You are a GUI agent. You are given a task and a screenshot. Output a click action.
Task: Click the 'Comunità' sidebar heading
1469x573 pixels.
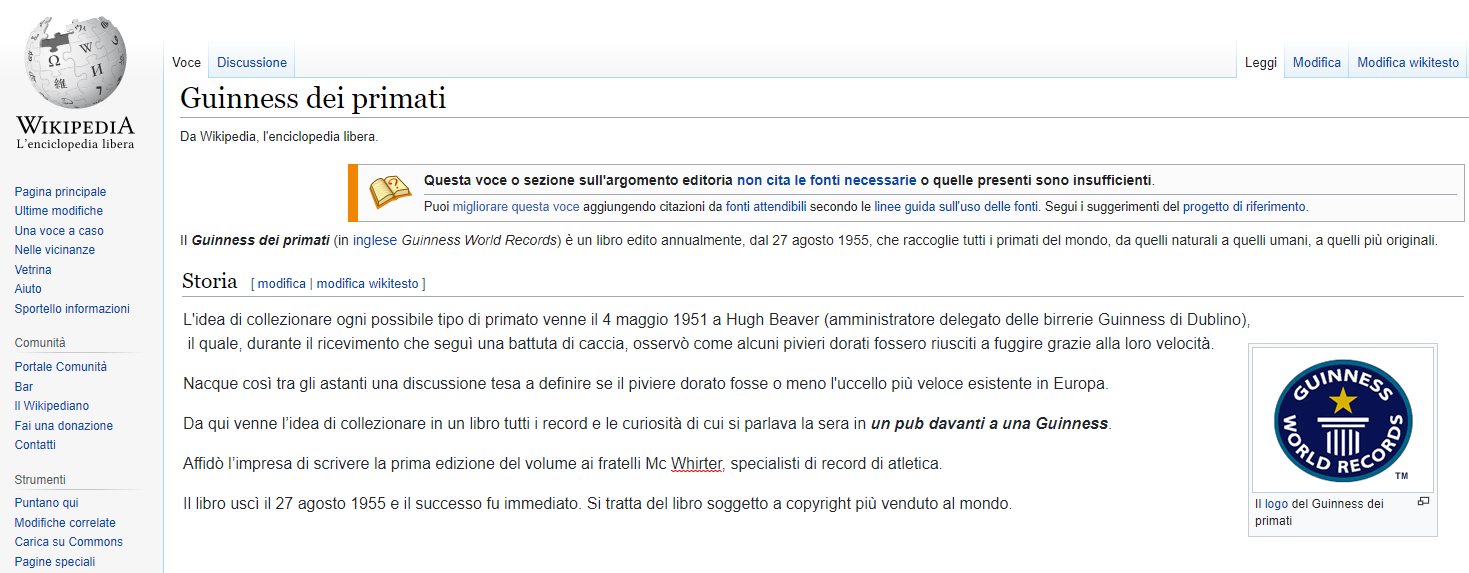(x=40, y=342)
